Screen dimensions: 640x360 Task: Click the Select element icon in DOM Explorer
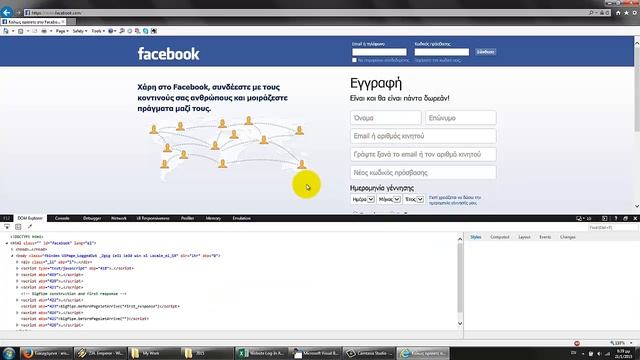7,227
